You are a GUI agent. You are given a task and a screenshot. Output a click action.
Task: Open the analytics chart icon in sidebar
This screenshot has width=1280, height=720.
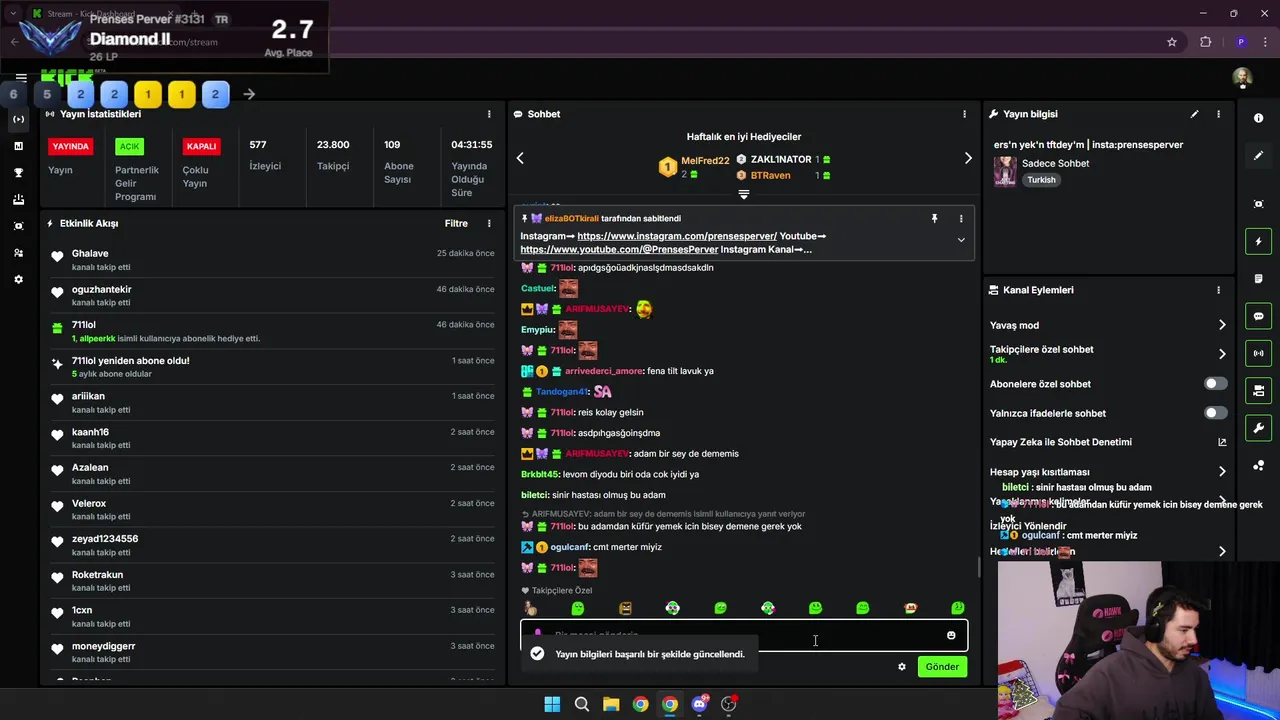pyautogui.click(x=18, y=146)
